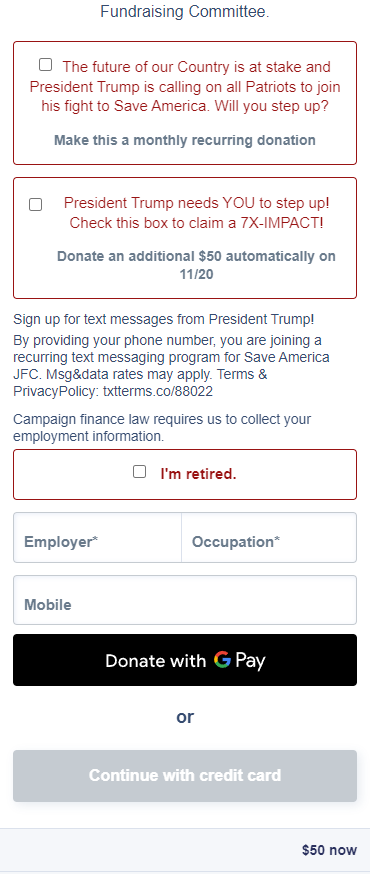
Task: Click the Google G logo icon
Action: (222, 661)
